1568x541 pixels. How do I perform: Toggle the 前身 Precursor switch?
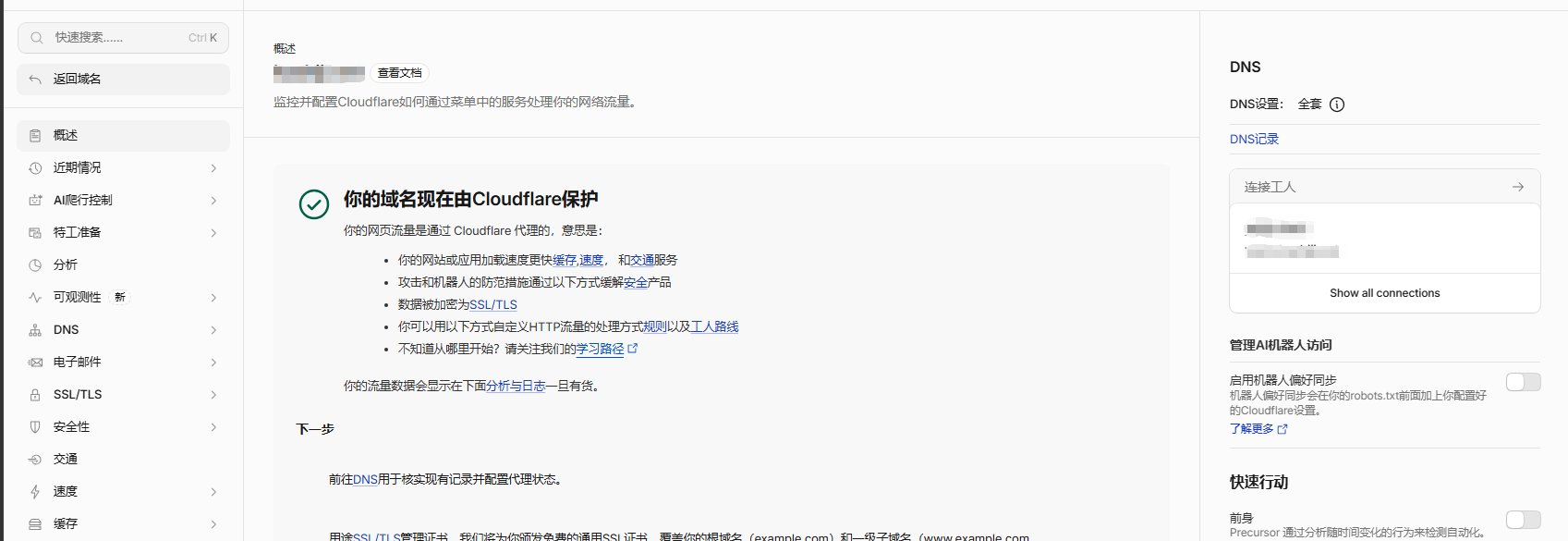click(x=1523, y=520)
